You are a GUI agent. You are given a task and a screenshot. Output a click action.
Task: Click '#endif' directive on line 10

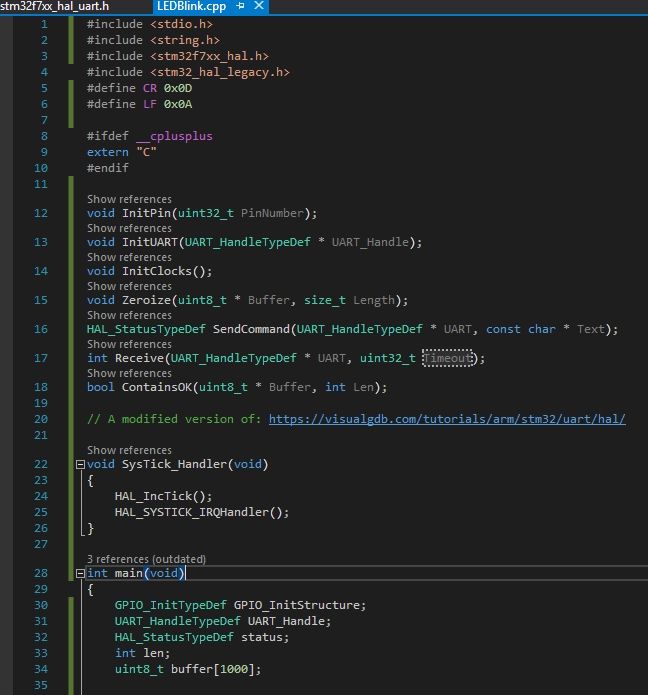(108, 168)
